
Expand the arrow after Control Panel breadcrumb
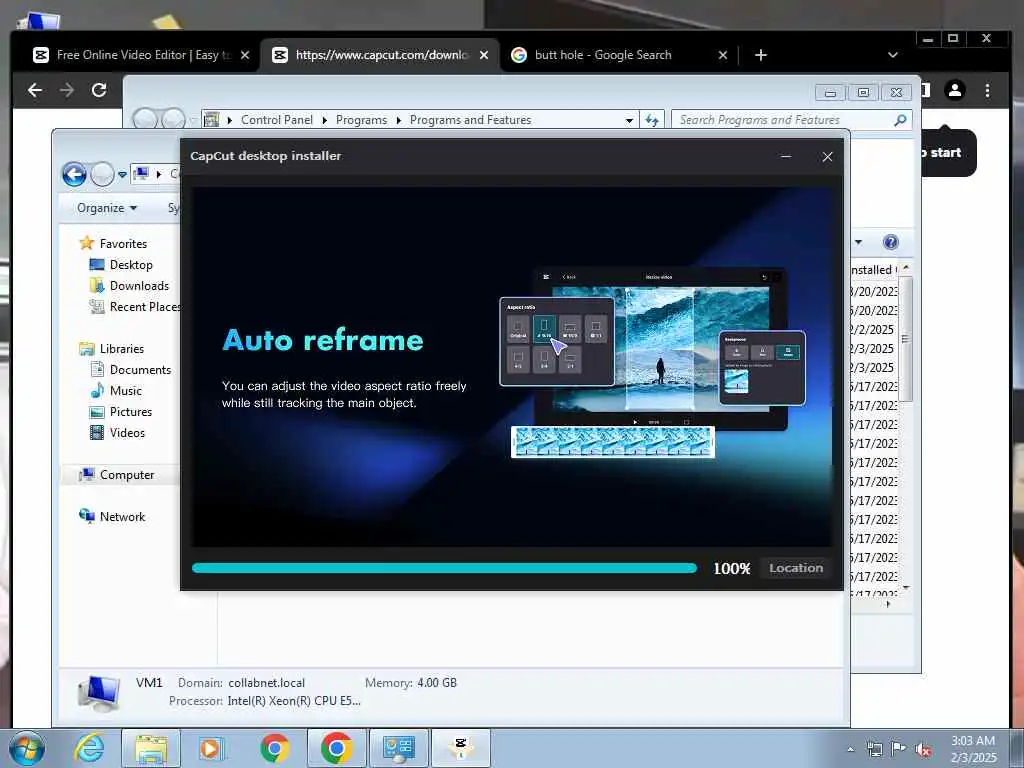325,120
